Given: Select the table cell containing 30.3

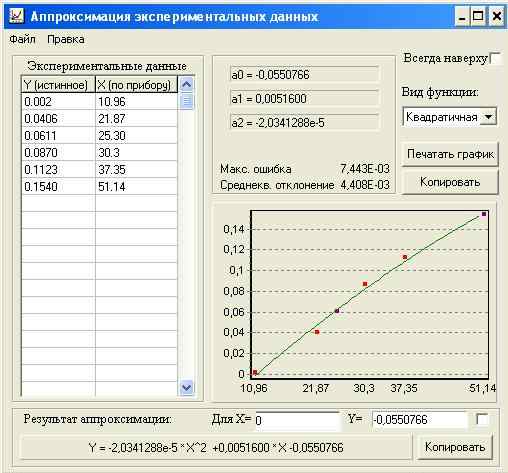Looking at the screenshot, I should point(136,152).
